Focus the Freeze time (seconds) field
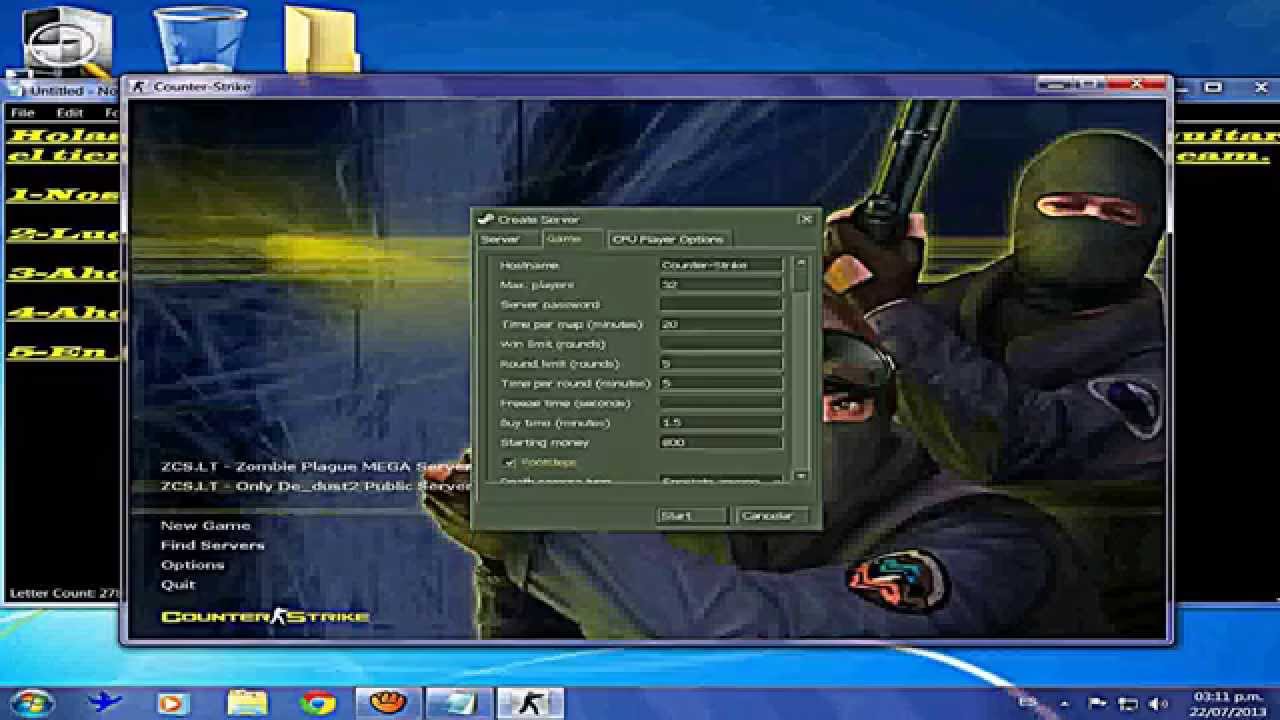The image size is (1280, 720). tap(720, 403)
